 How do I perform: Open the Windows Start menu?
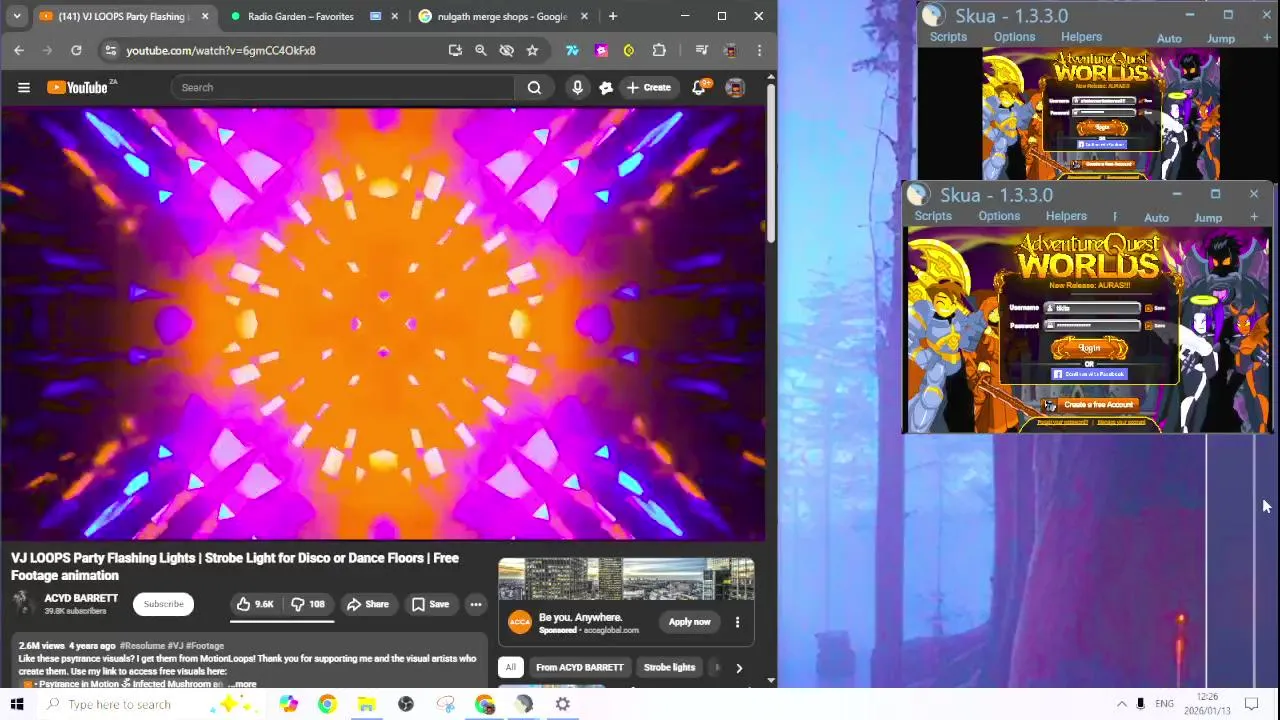[17, 704]
